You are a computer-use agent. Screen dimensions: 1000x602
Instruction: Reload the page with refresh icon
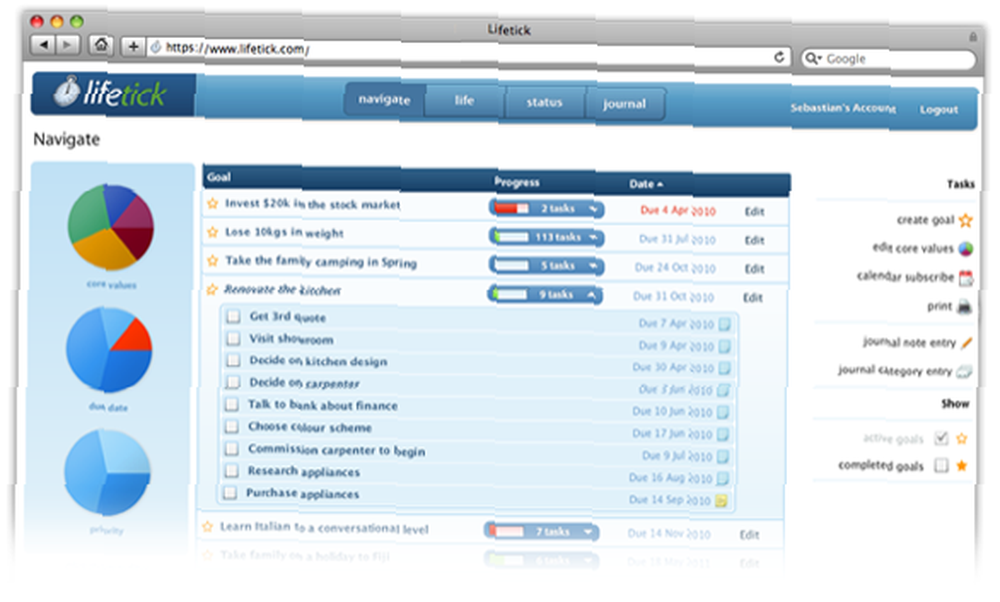(779, 57)
